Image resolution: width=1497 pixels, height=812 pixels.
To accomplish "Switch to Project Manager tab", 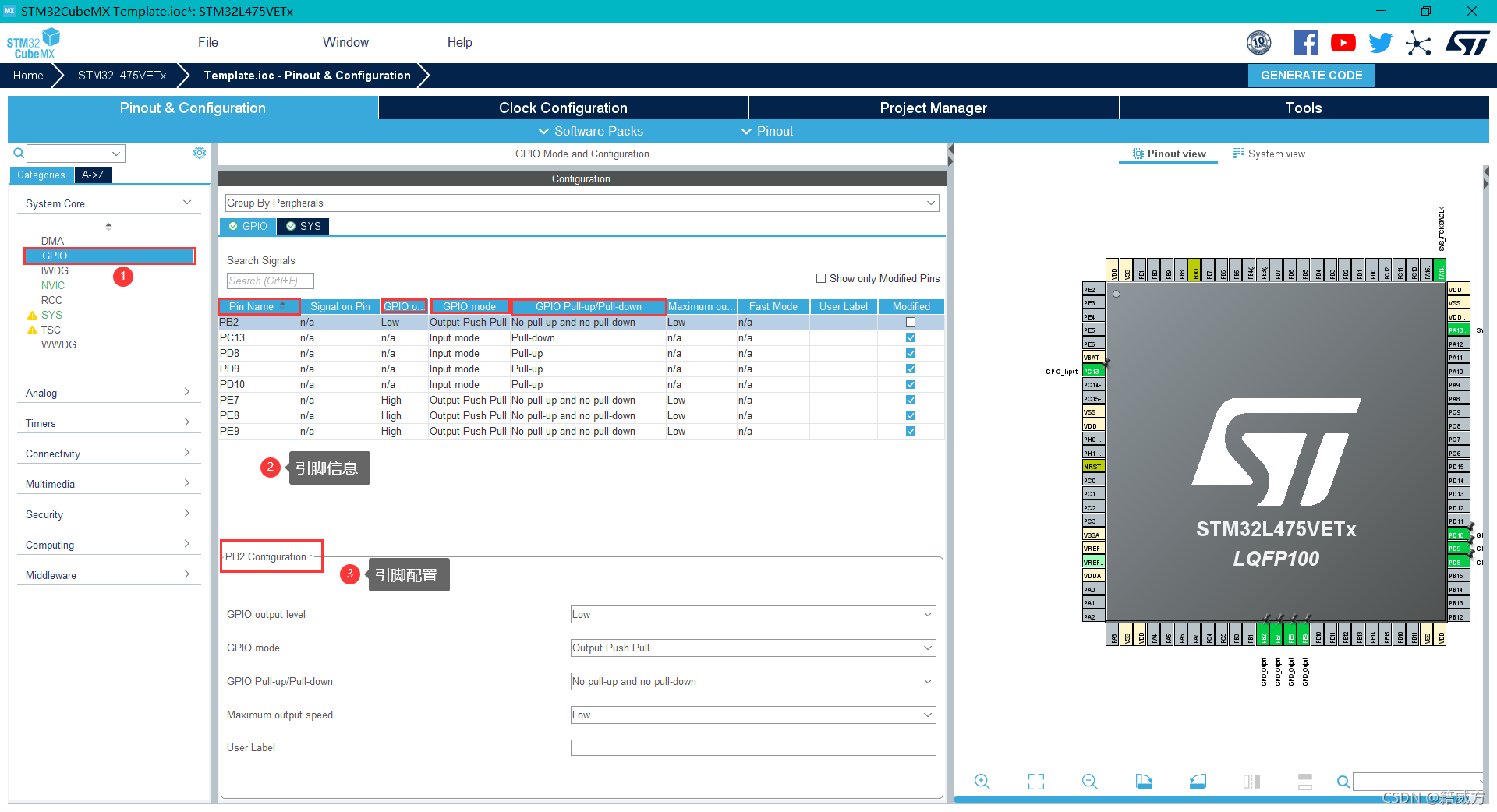I will (x=933, y=108).
